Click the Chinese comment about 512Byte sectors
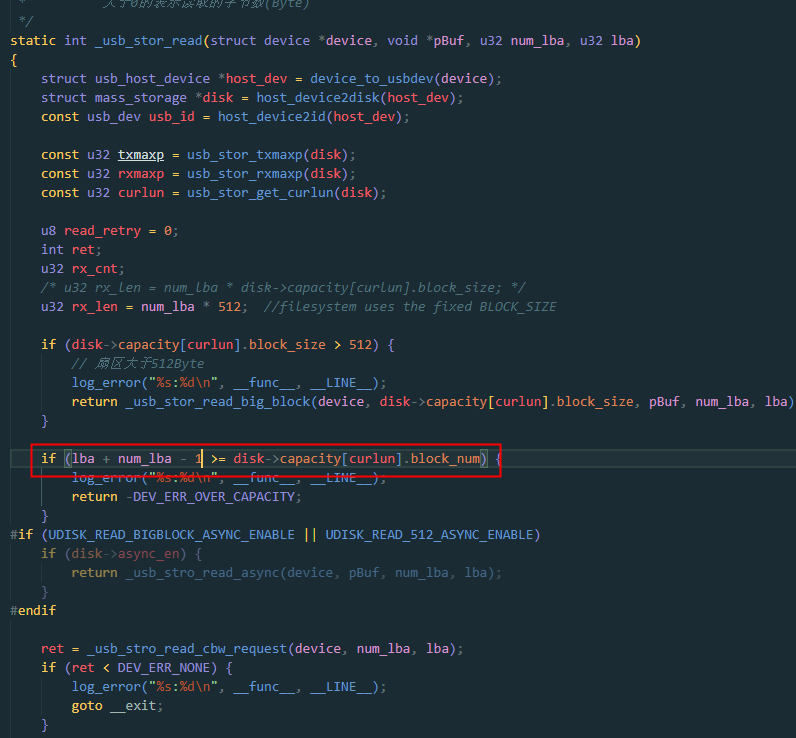796x738 pixels. pyautogui.click(x=138, y=364)
